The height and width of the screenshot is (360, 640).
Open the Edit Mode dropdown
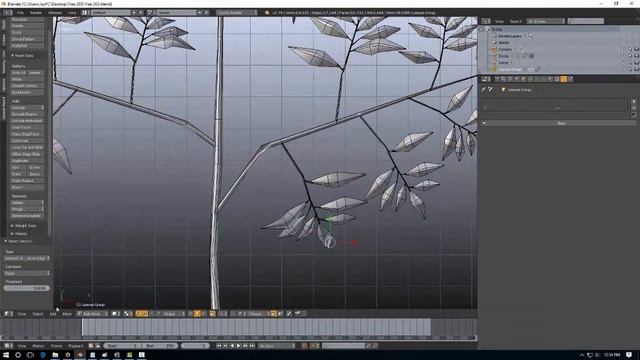point(92,314)
